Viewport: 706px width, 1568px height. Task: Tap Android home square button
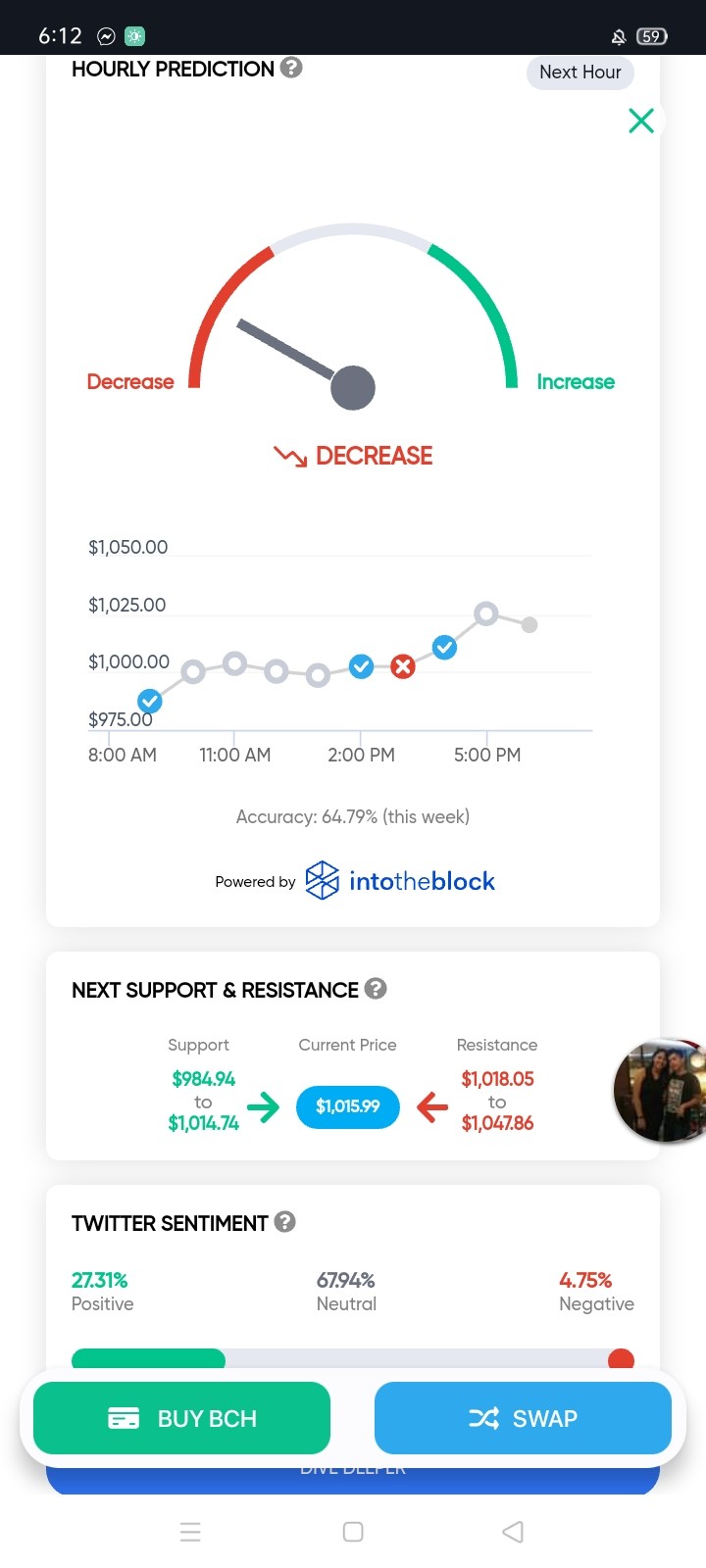[x=353, y=1532]
